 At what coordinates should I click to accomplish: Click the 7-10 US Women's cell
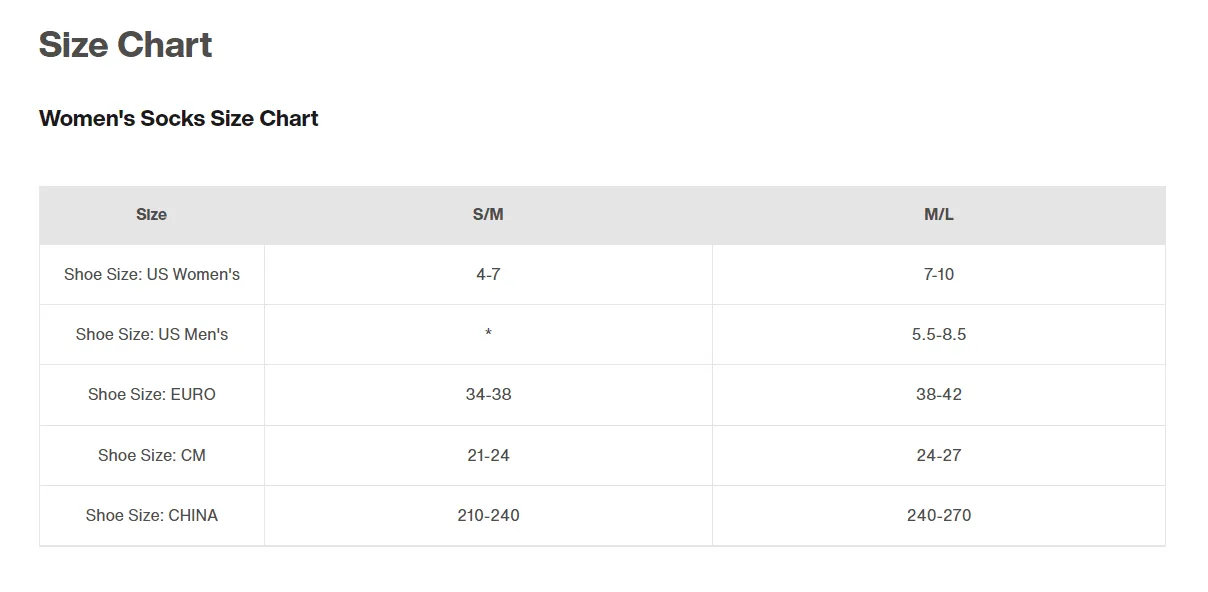pos(939,274)
